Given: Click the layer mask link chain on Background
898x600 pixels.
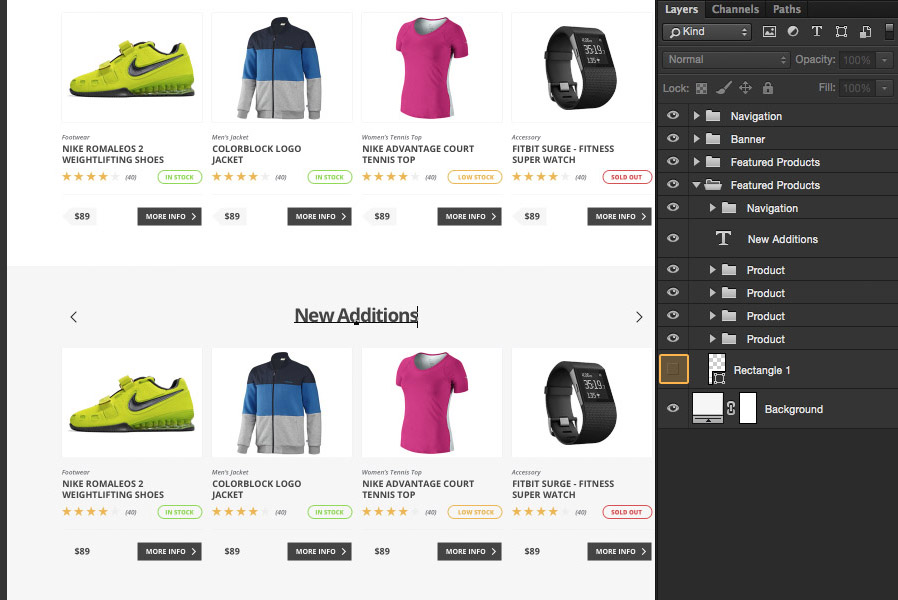Looking at the screenshot, I should coord(731,408).
